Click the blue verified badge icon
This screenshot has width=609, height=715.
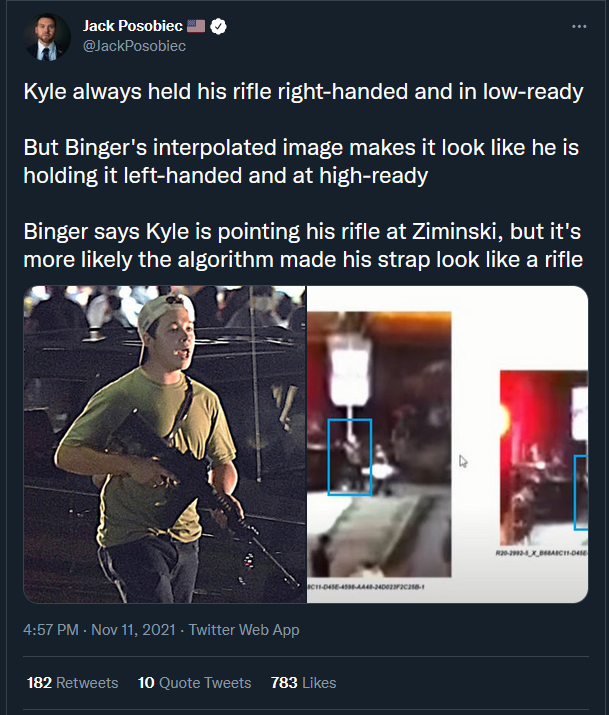click(218, 26)
